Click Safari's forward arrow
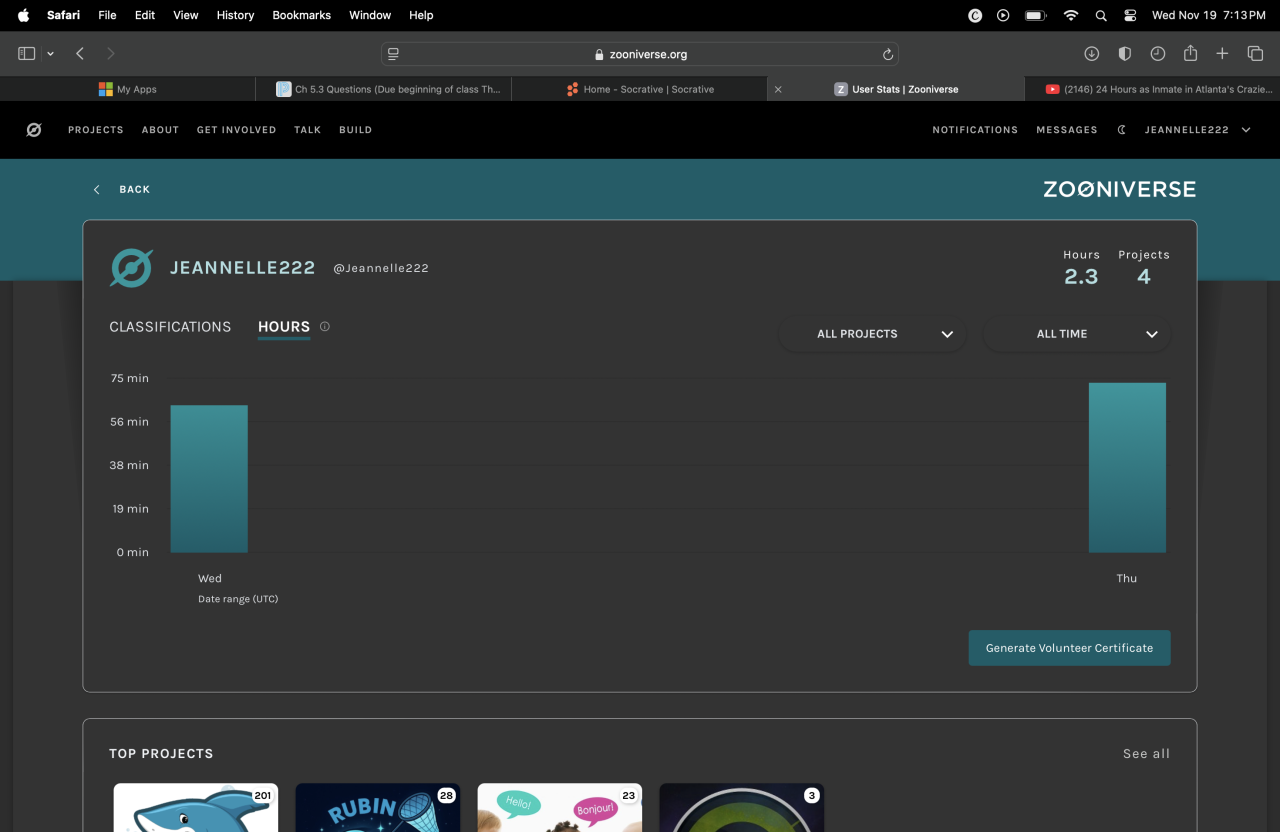The height and width of the screenshot is (832, 1280). (x=111, y=54)
